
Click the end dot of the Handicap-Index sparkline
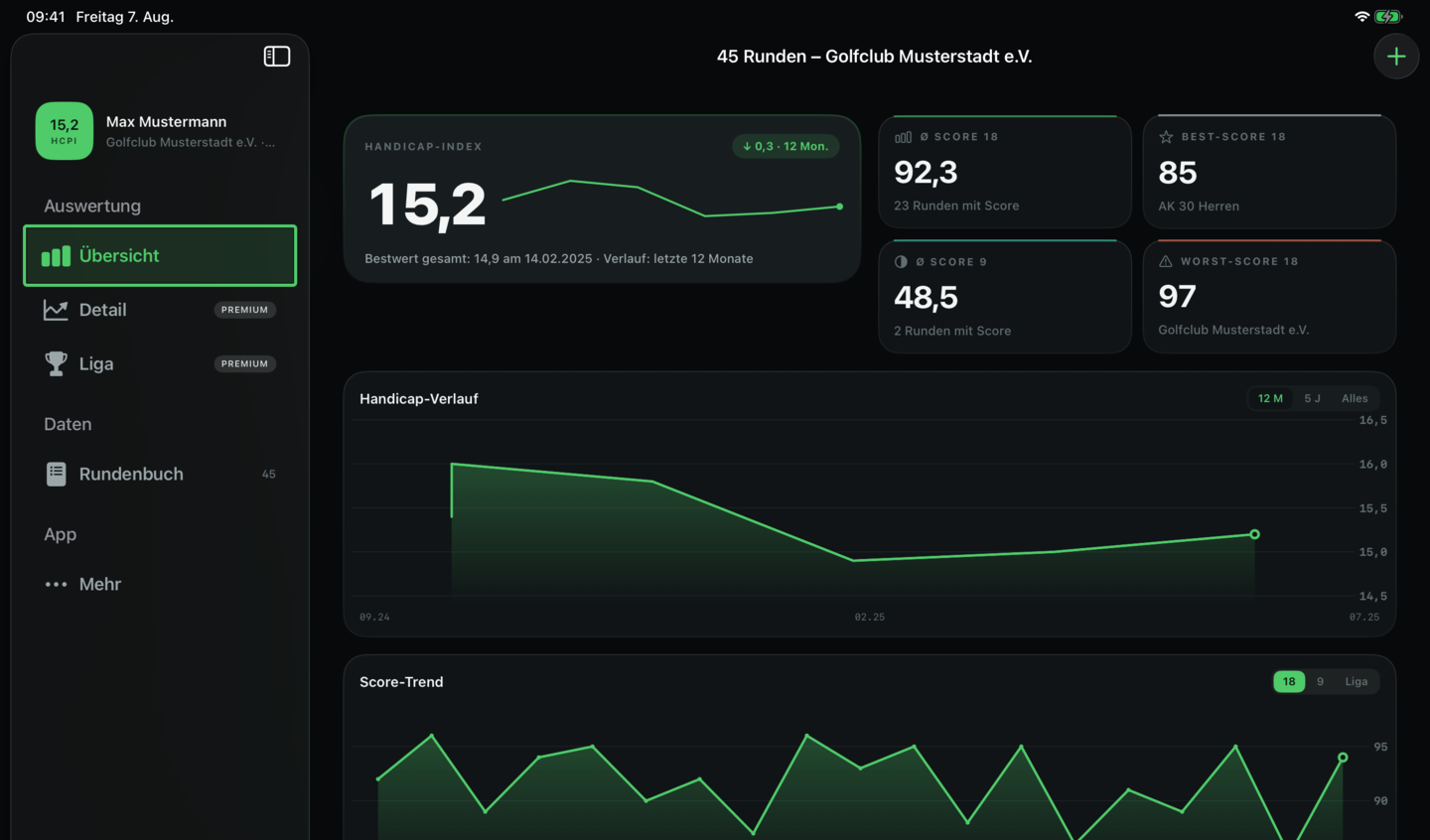840,207
